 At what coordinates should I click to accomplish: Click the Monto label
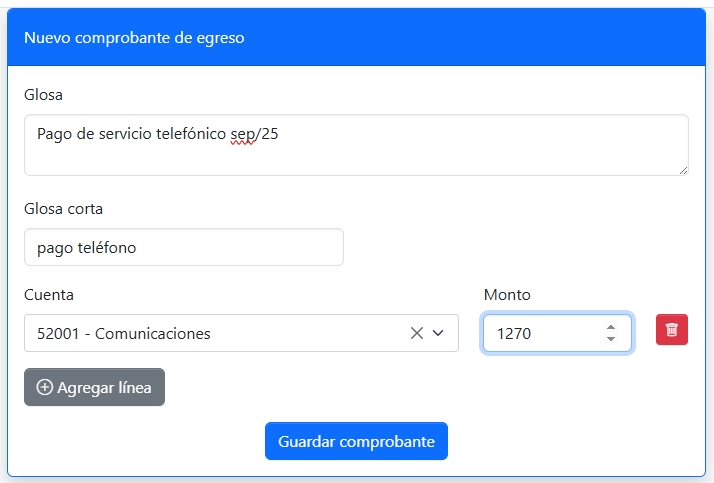(x=507, y=295)
